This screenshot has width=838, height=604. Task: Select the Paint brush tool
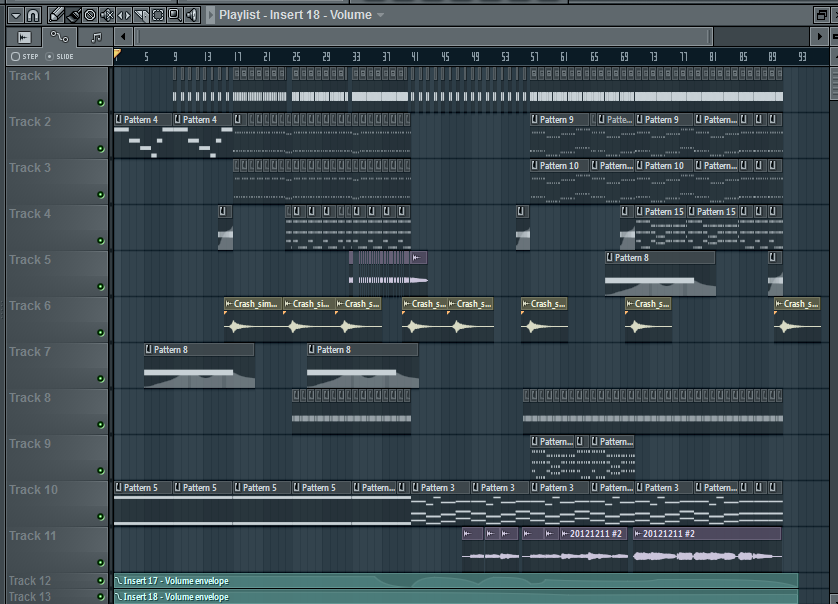coord(73,15)
